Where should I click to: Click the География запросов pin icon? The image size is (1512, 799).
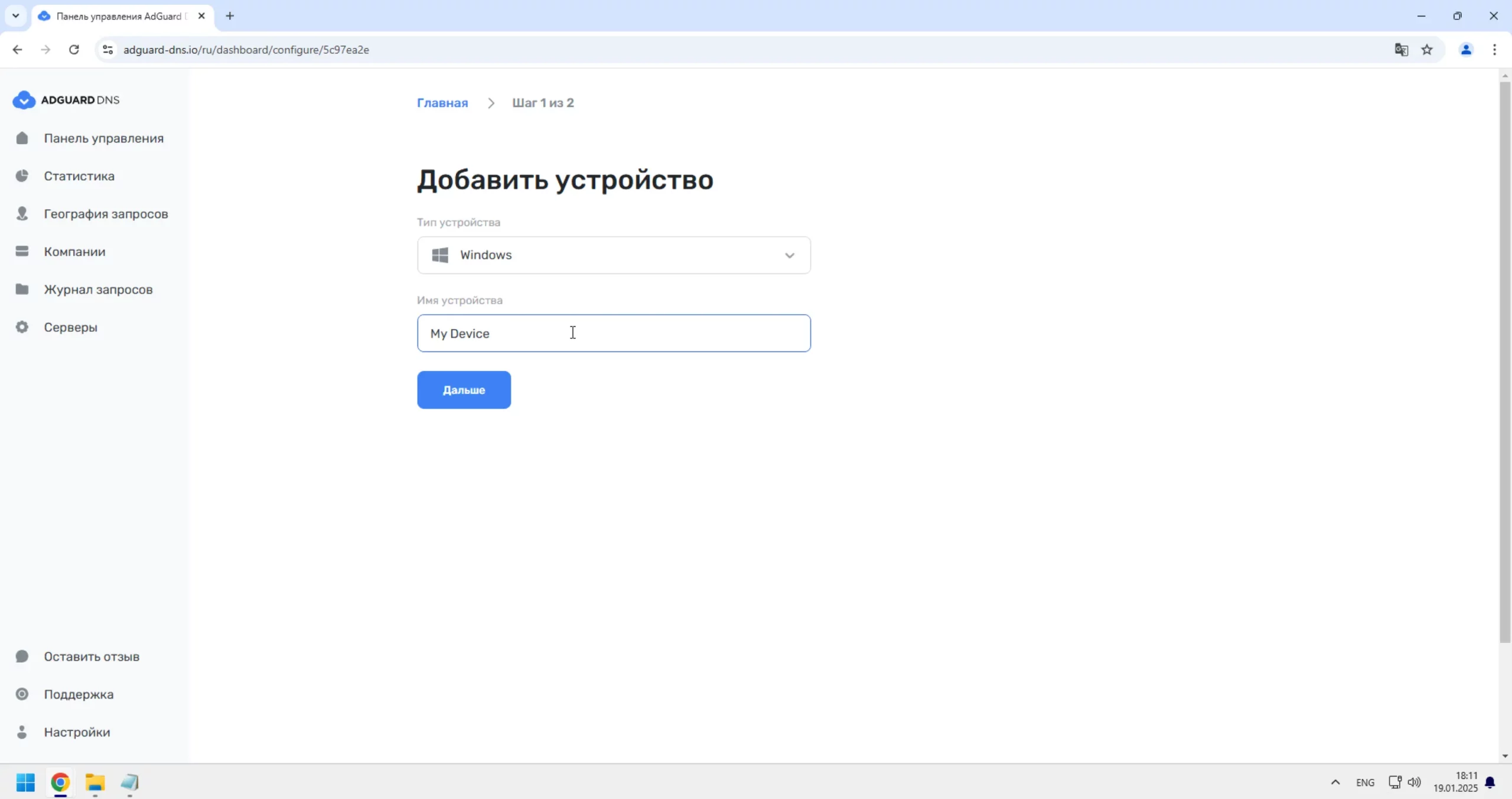(22, 214)
